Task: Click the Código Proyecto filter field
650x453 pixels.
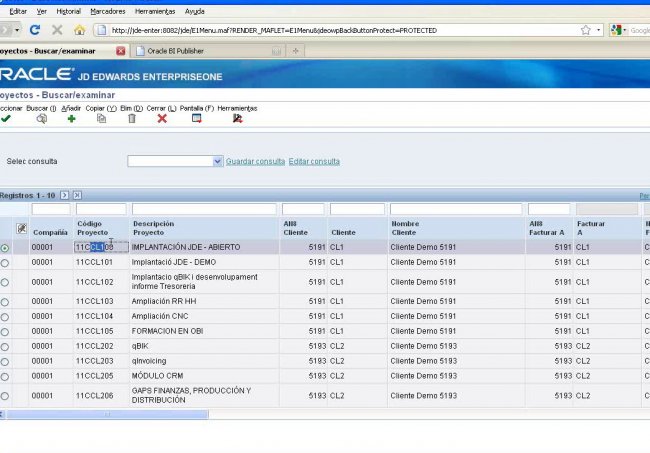Action: click(x=101, y=209)
